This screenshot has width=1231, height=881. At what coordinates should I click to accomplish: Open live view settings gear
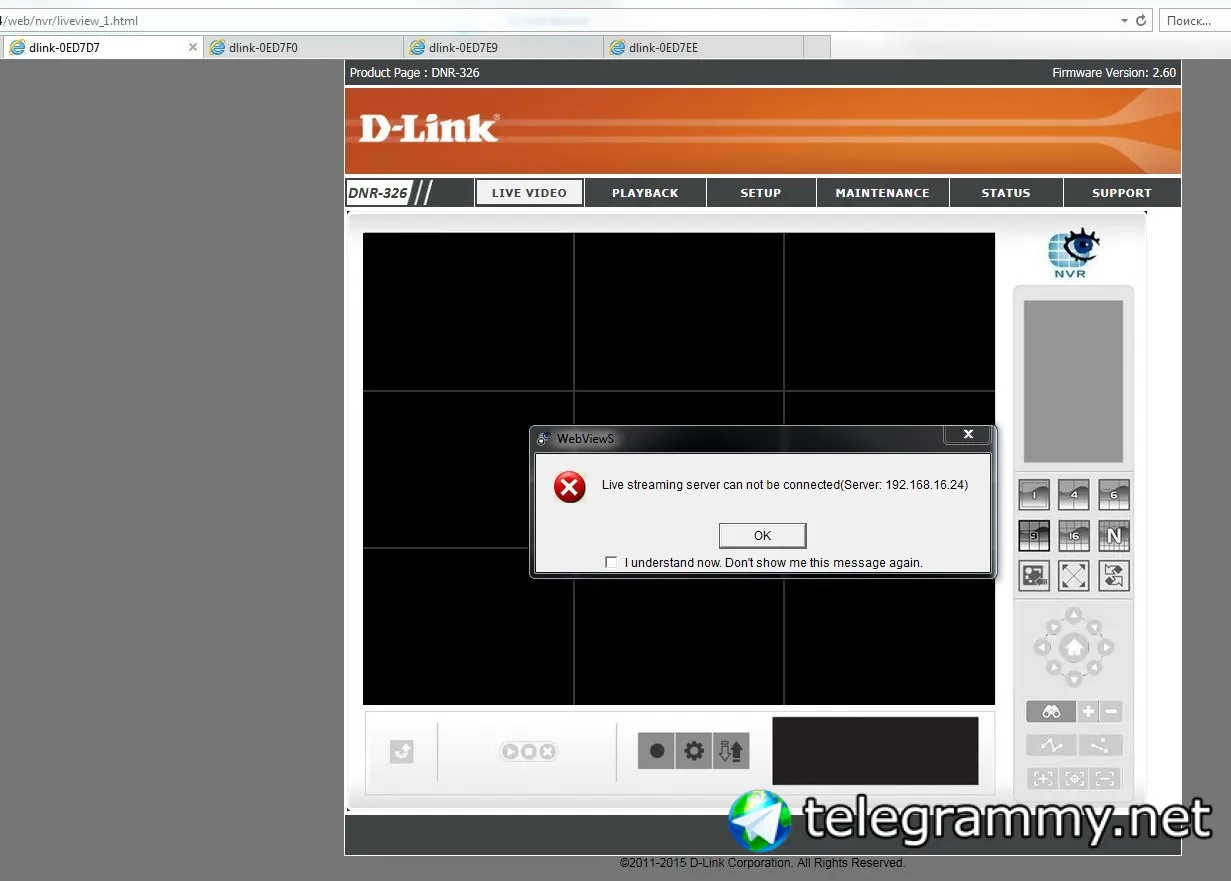[693, 751]
